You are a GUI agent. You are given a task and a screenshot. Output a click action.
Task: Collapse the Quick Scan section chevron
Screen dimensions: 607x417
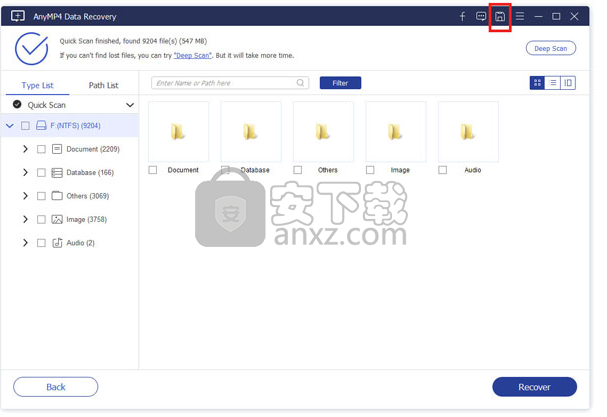tap(130, 105)
